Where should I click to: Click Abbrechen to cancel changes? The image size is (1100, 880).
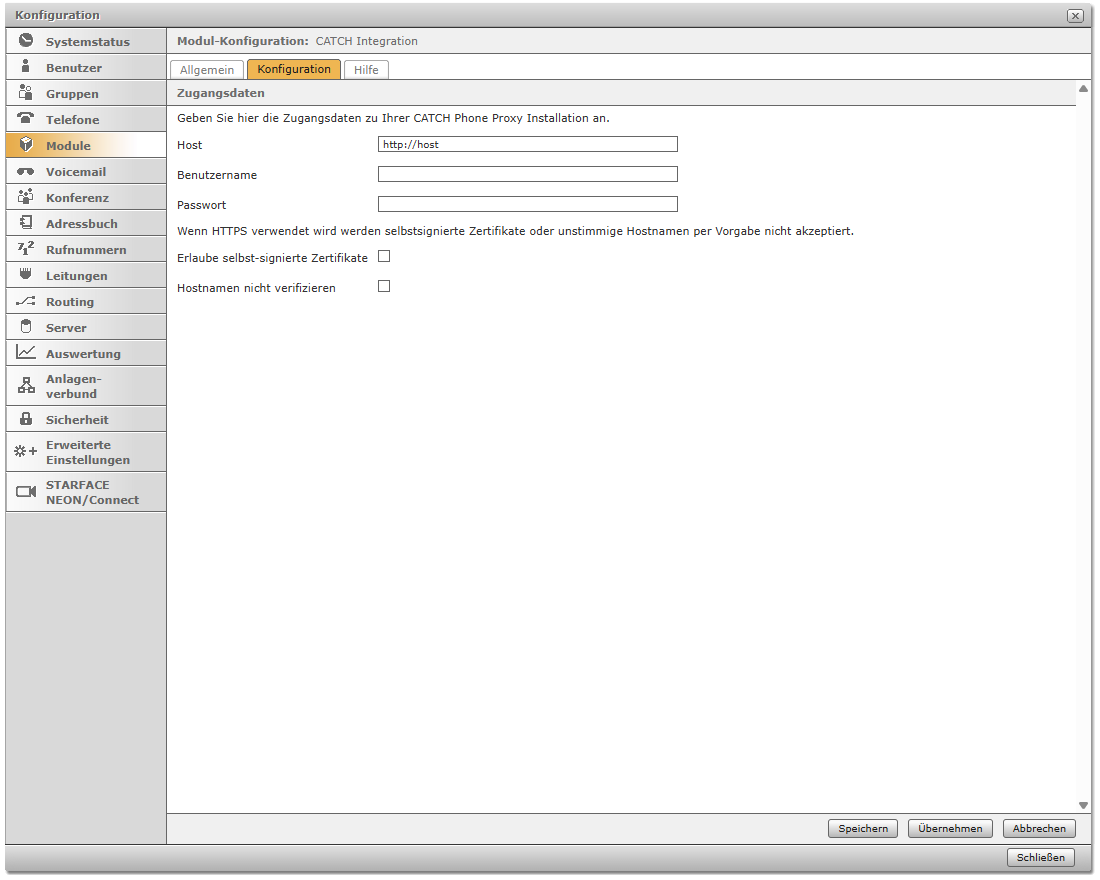coord(1039,829)
